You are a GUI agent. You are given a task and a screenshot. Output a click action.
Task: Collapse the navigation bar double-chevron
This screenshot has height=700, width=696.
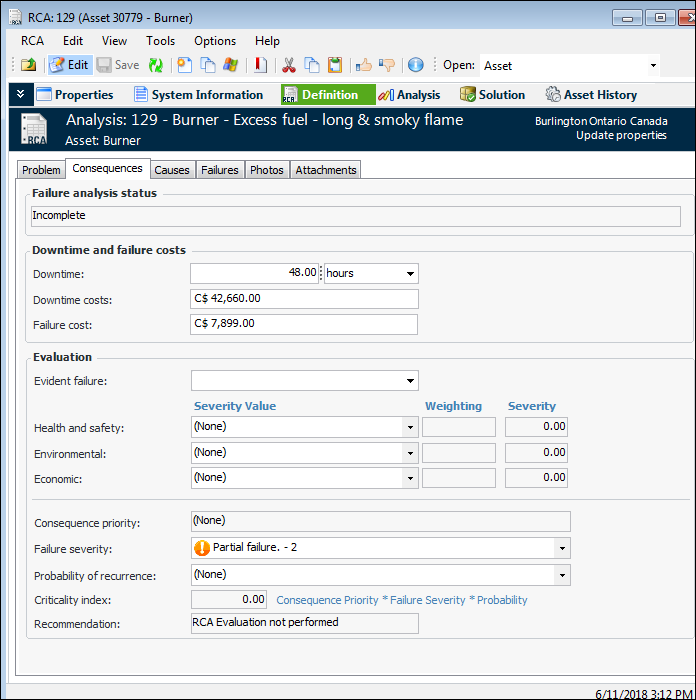(21, 95)
